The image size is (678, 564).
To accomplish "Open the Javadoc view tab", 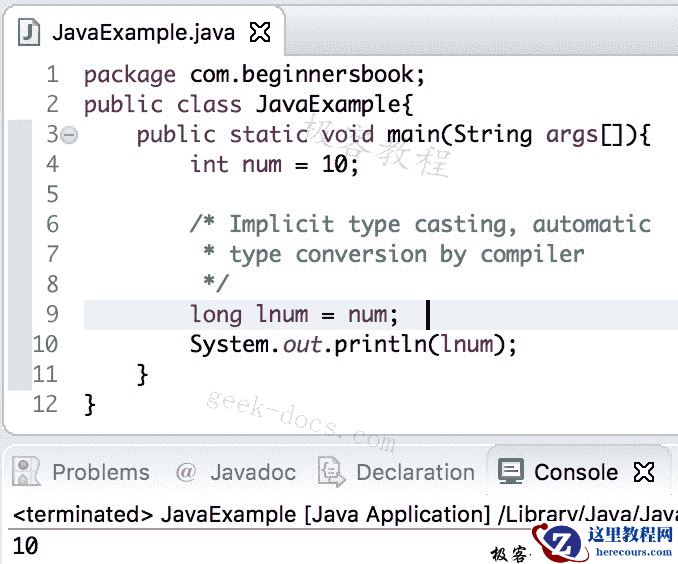I will 253,472.
